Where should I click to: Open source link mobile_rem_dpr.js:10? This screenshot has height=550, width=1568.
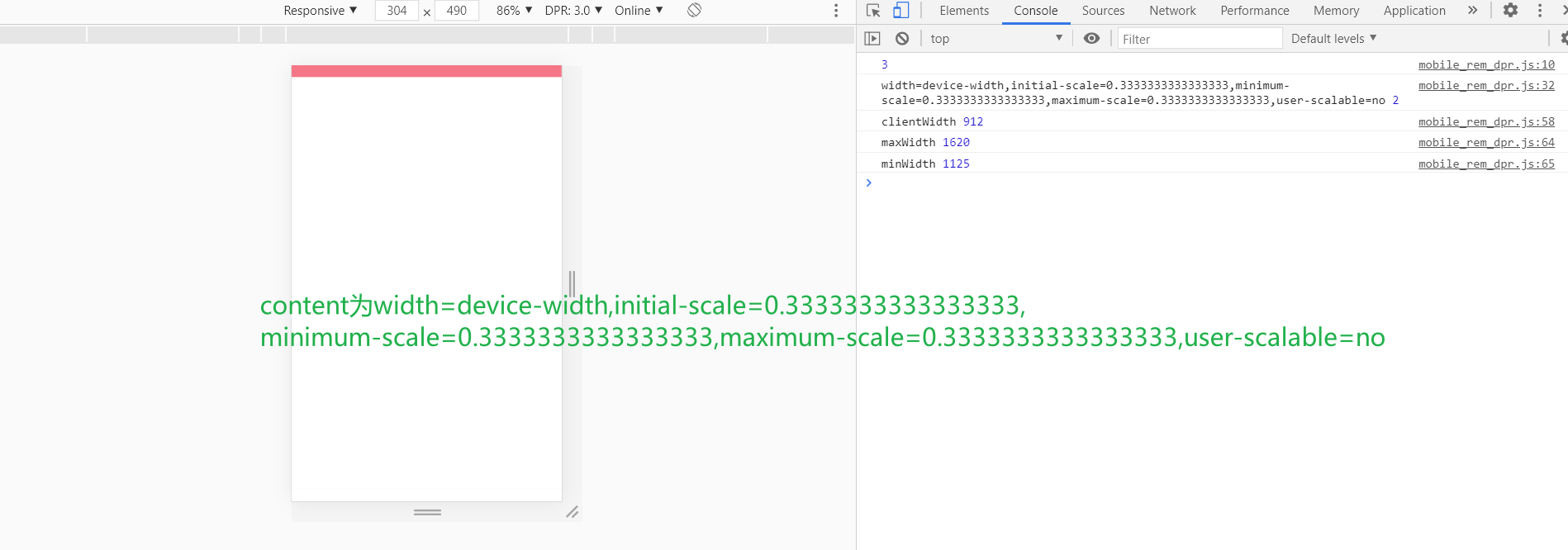(x=1486, y=64)
